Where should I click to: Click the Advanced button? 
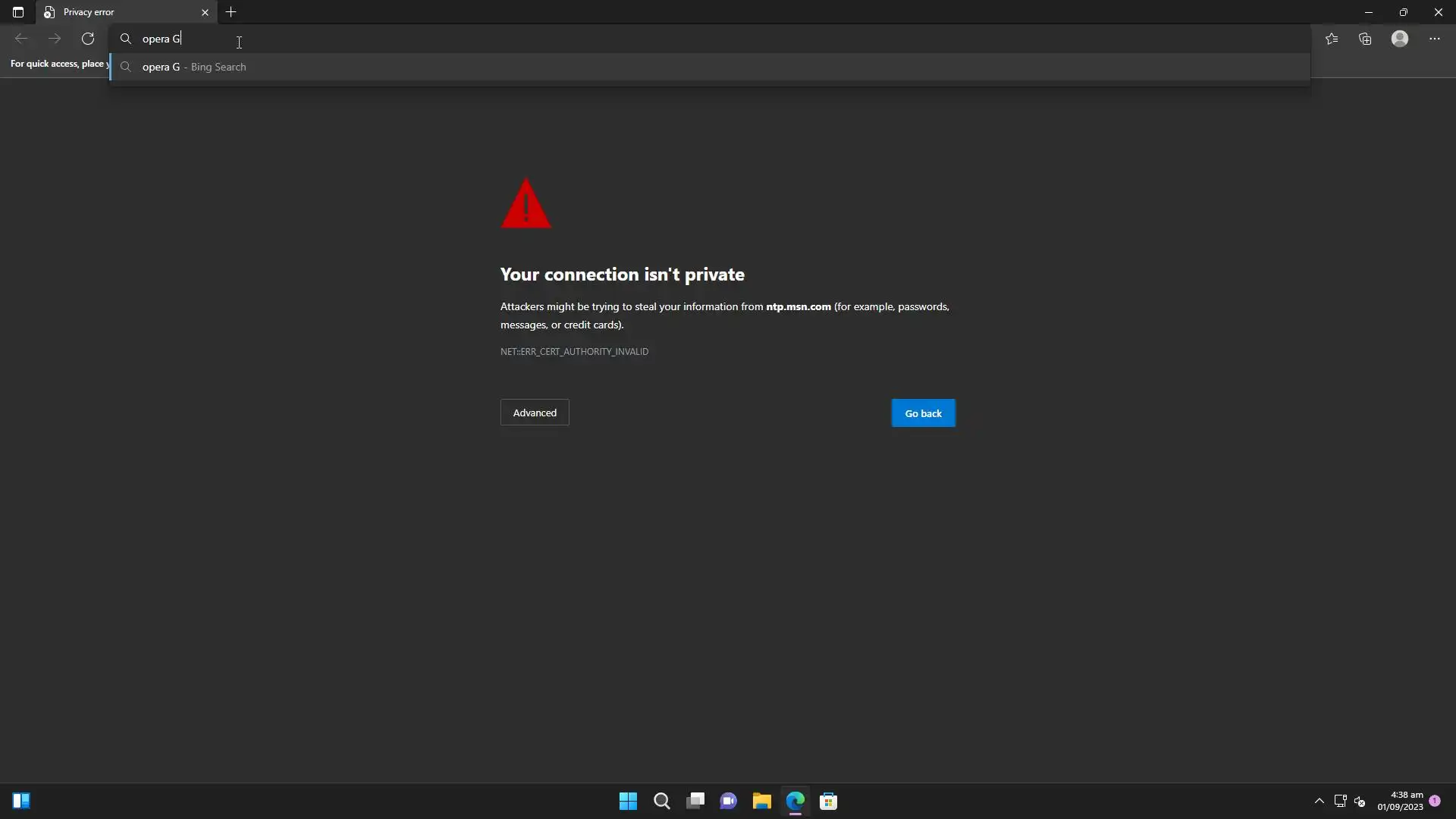pyautogui.click(x=535, y=413)
